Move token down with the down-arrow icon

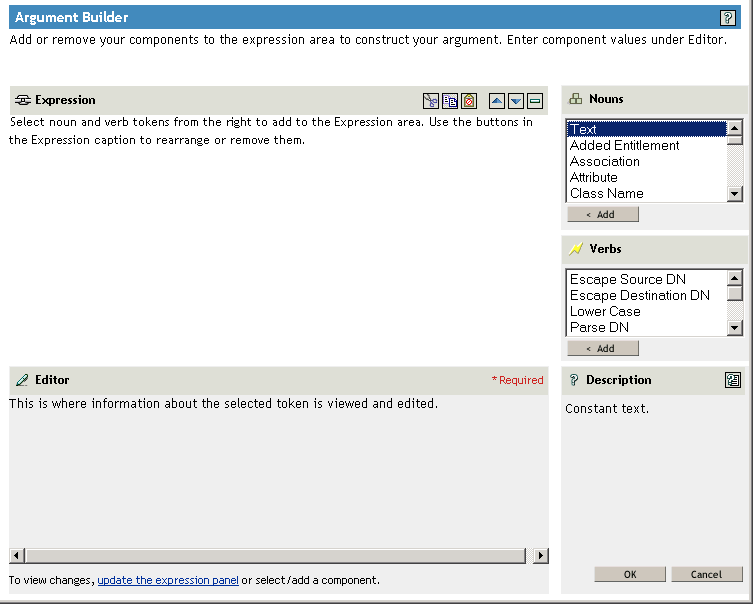pyautogui.click(x=516, y=101)
